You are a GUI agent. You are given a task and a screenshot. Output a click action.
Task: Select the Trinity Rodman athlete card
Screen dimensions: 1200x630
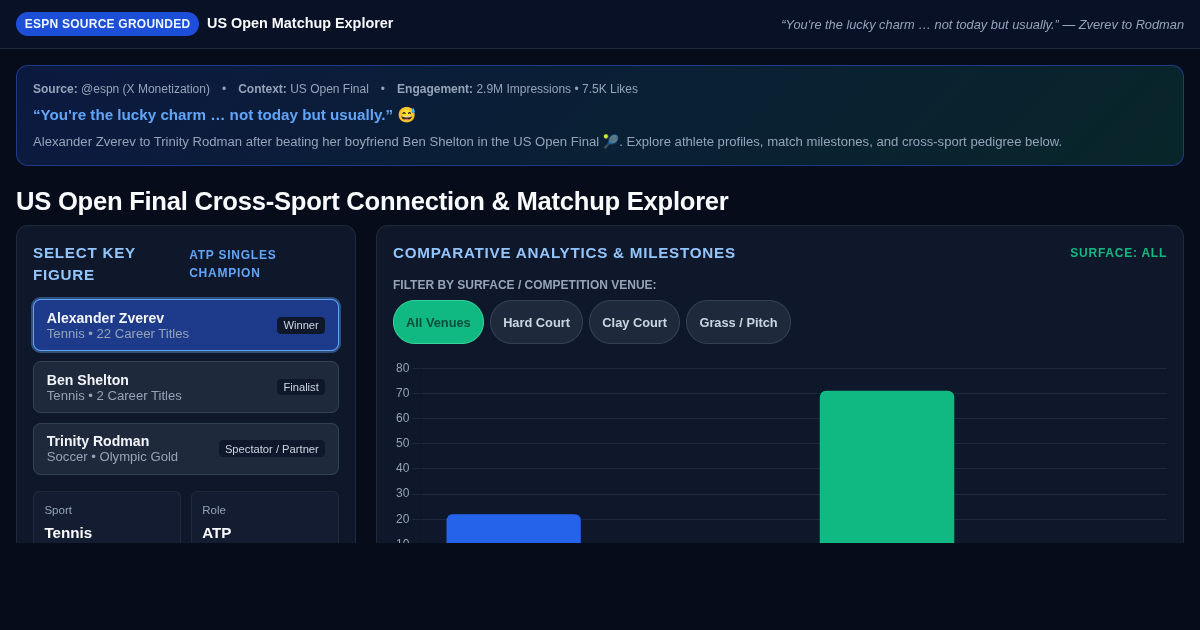pos(186,449)
